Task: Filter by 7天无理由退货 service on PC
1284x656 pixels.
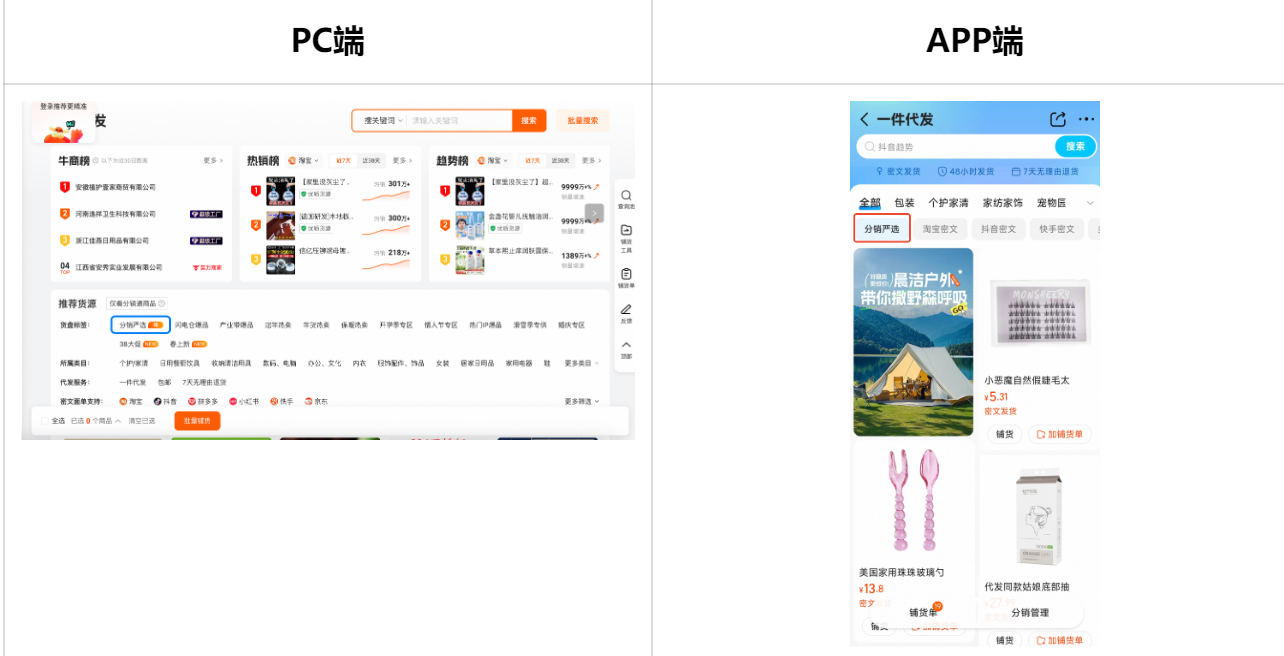Action: (x=204, y=382)
